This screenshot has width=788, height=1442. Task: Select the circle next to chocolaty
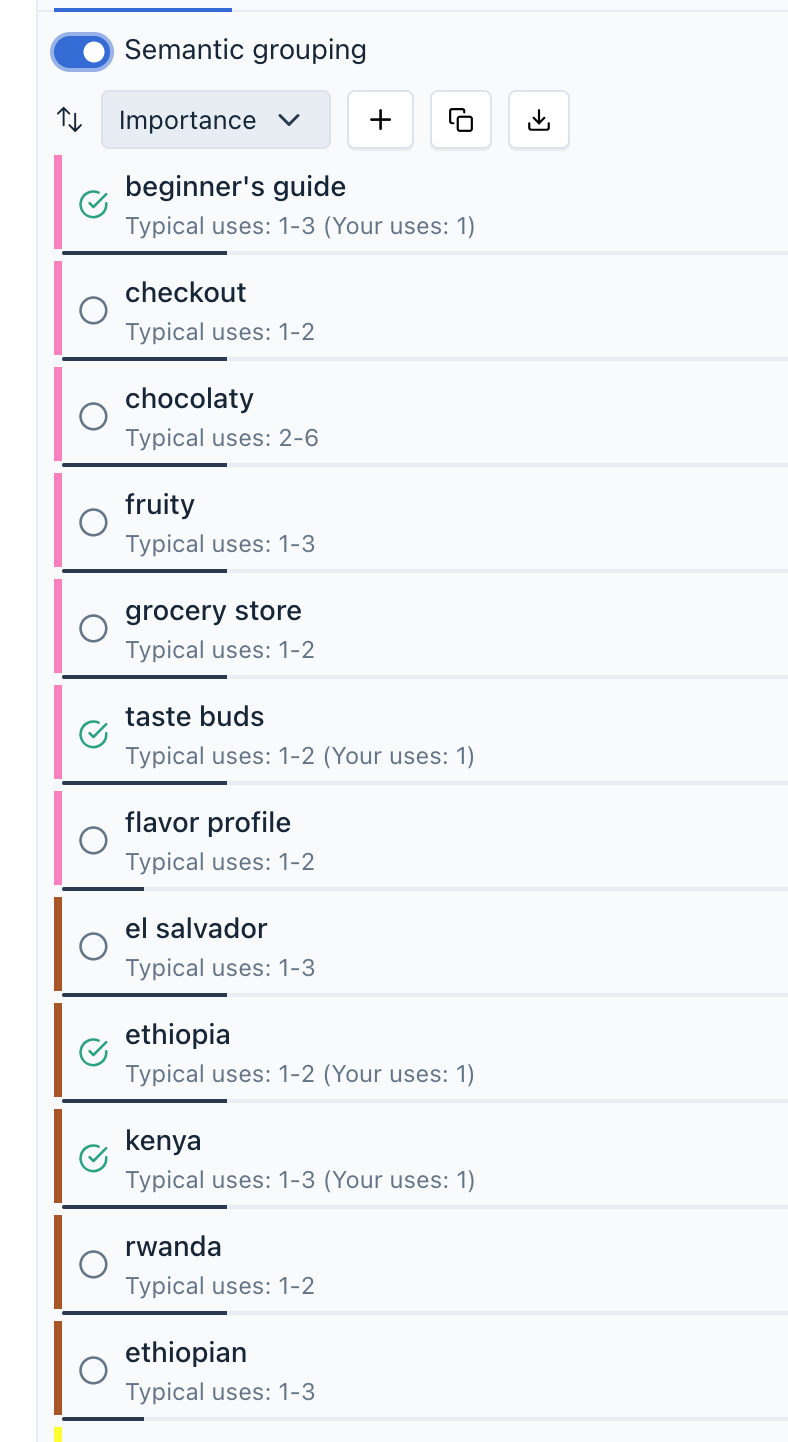coord(93,417)
